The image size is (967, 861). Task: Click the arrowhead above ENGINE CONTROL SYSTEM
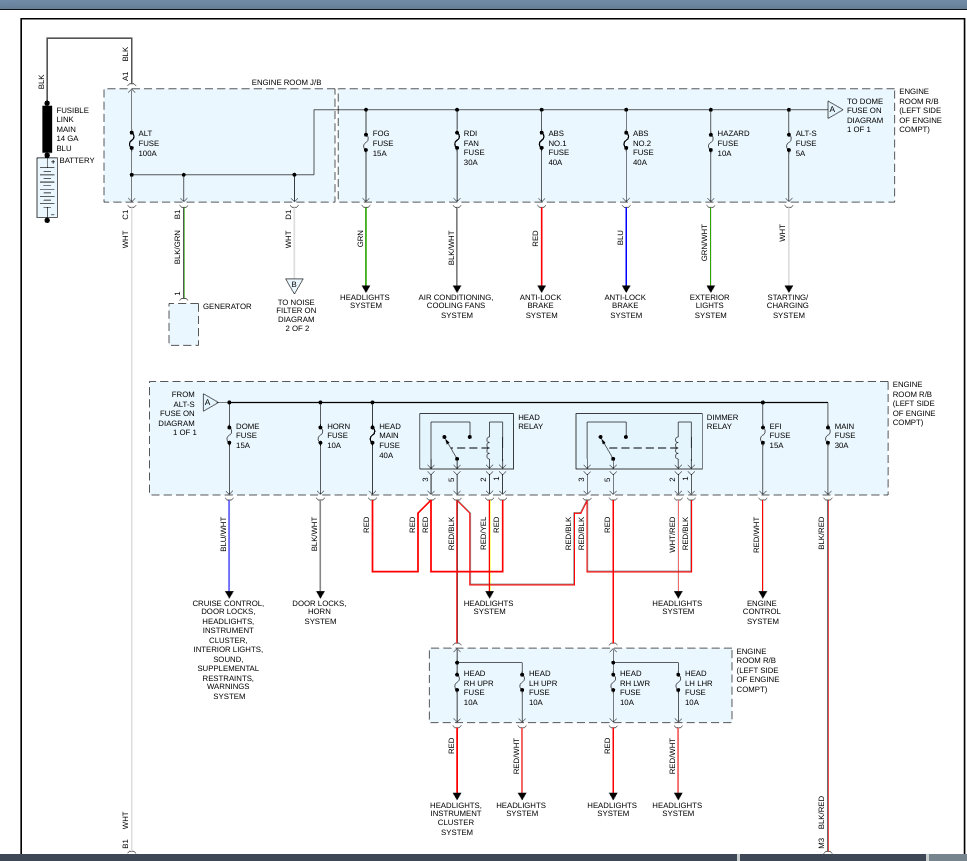762,595
